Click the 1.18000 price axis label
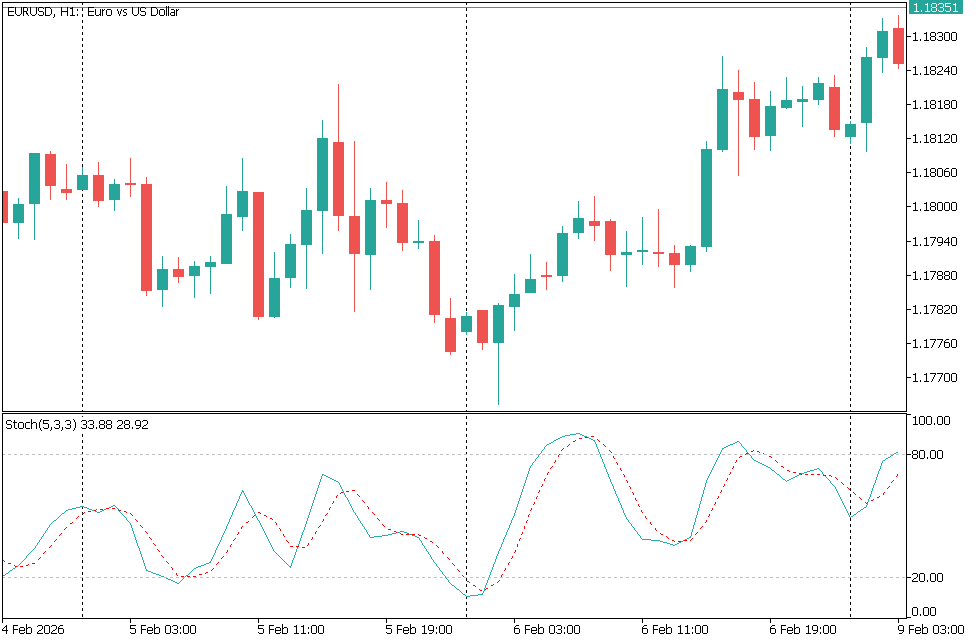 coord(936,207)
